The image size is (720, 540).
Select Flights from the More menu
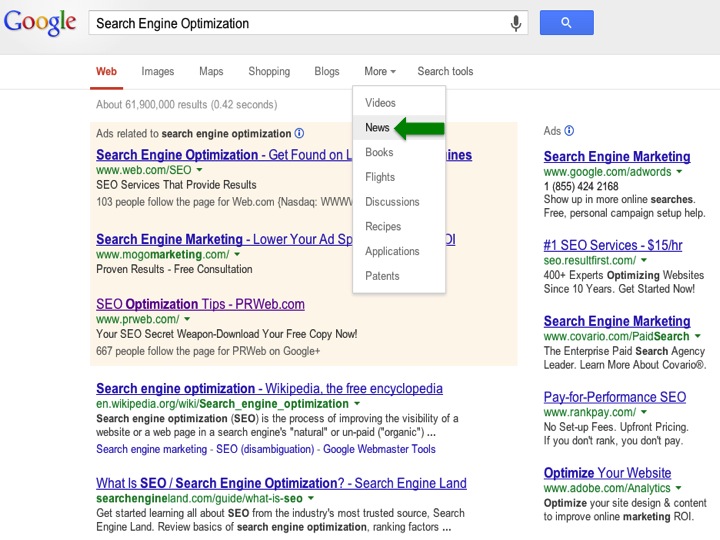coord(399,177)
